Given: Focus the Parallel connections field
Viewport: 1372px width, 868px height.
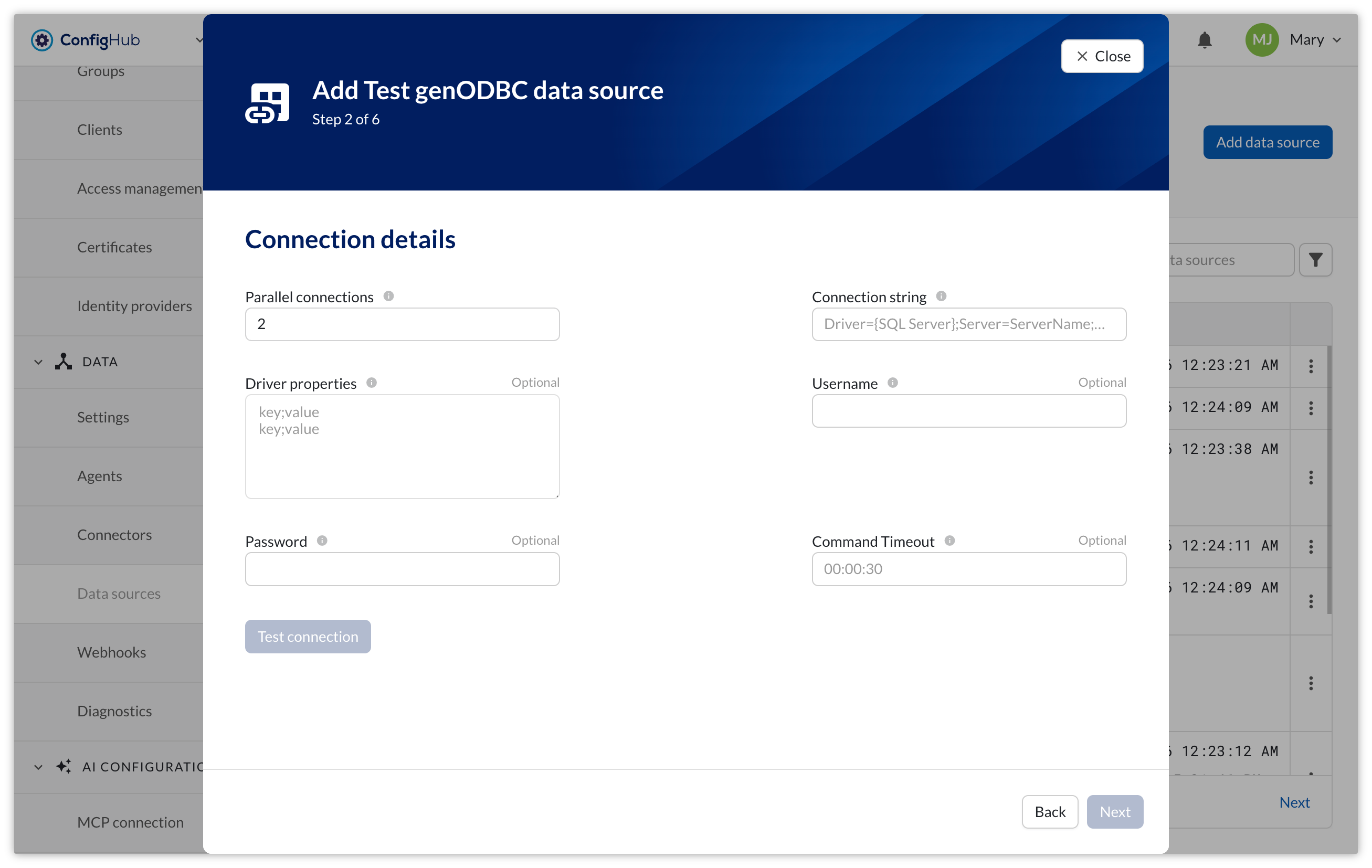Looking at the screenshot, I should point(402,324).
